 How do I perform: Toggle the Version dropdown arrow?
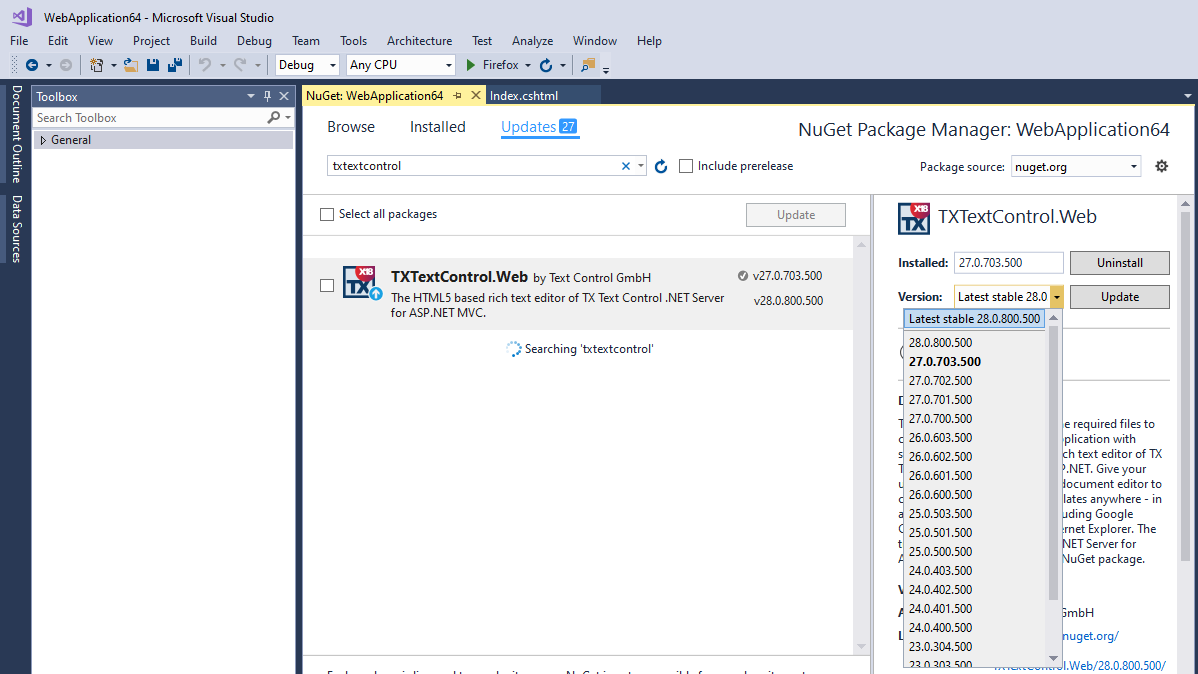click(1057, 296)
